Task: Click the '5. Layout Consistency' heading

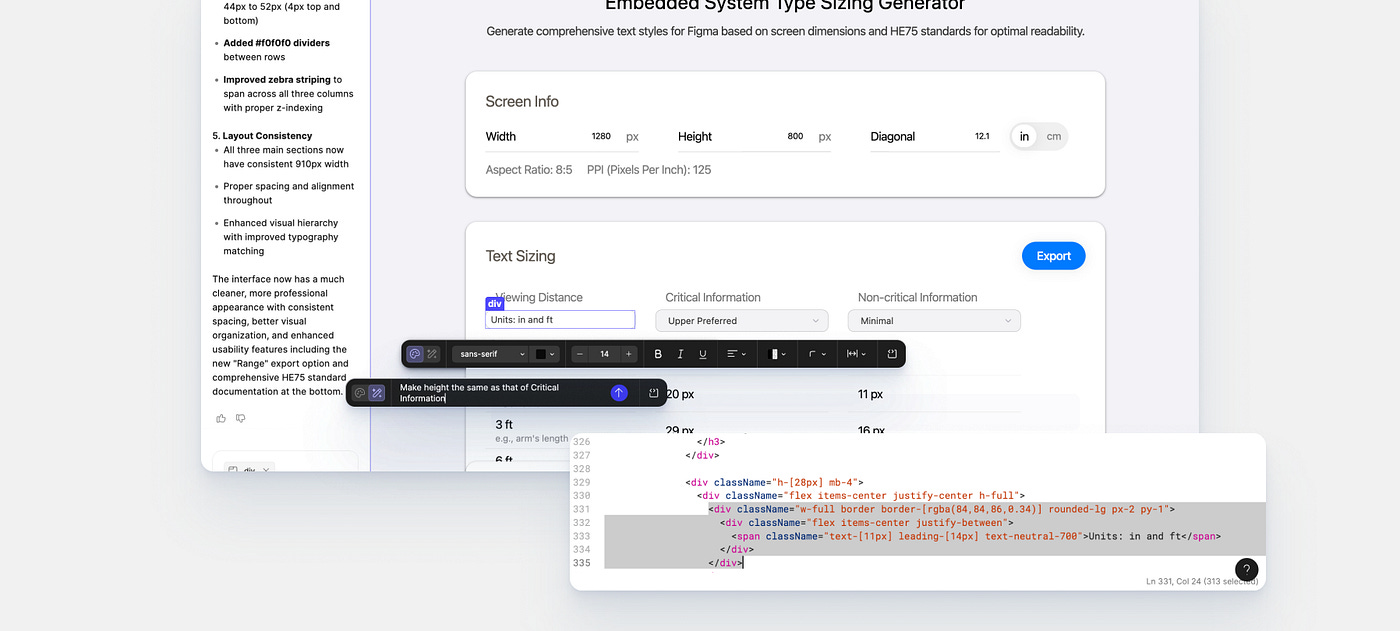Action: pyautogui.click(x=262, y=136)
